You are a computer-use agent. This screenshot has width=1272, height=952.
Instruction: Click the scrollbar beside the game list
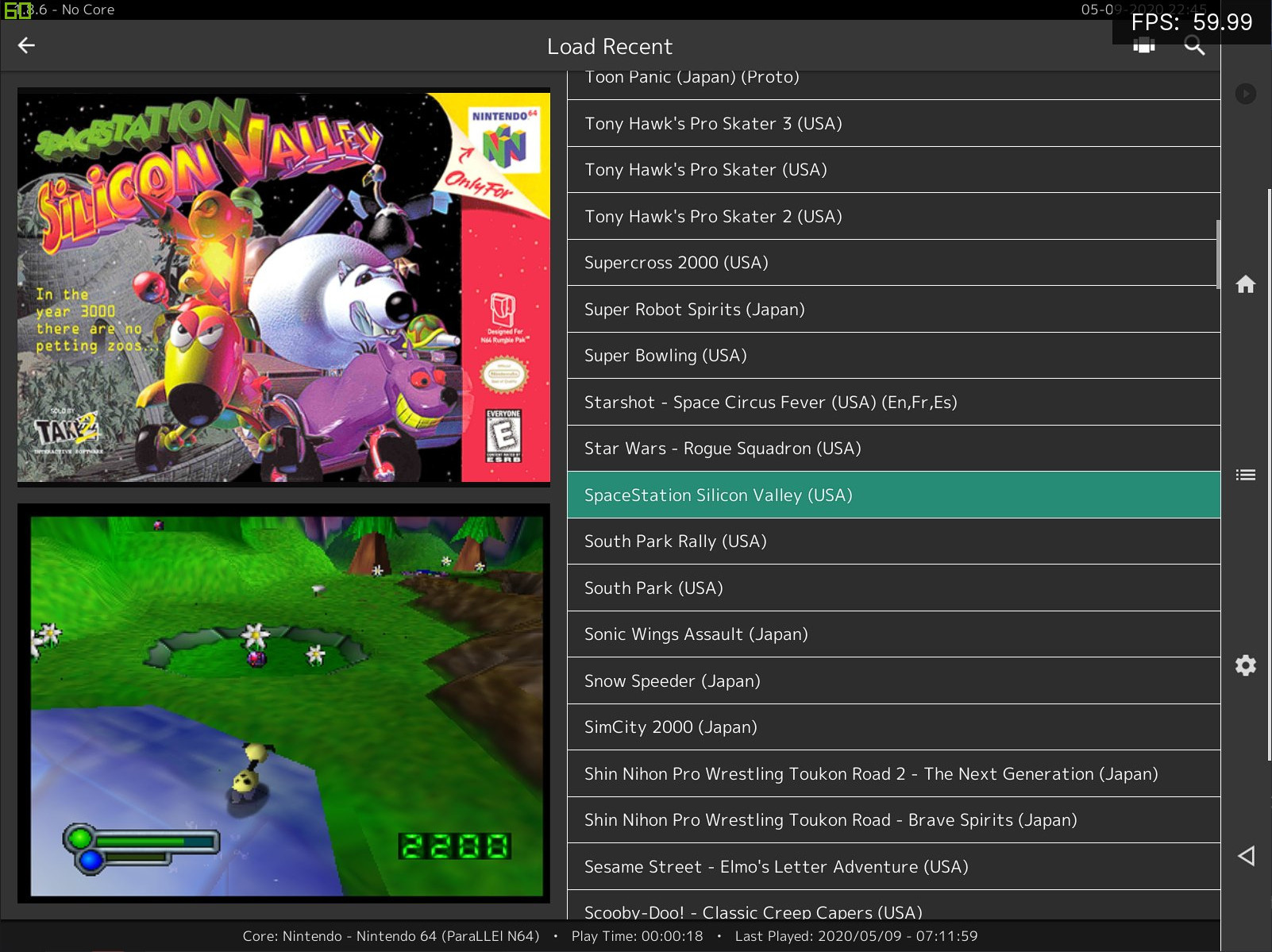[x=1219, y=254]
